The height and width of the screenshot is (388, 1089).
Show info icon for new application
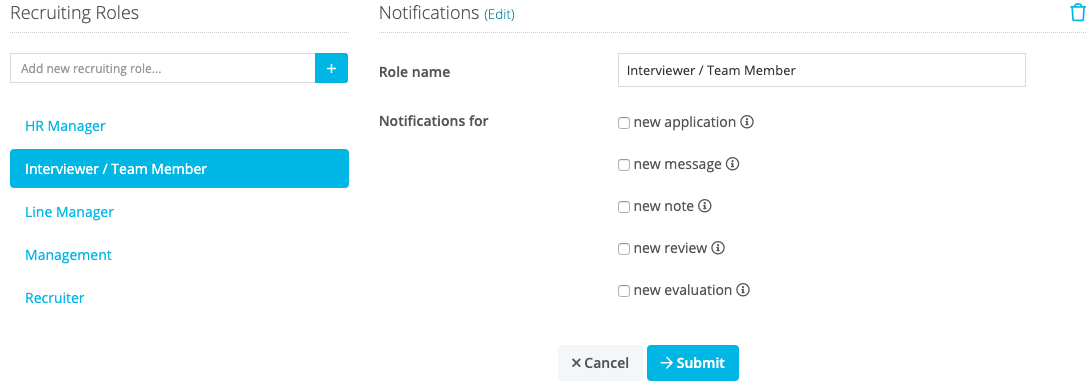tap(747, 122)
